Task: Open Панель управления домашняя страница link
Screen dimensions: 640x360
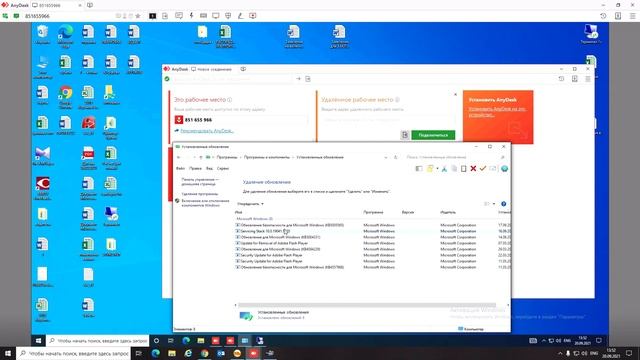Action: (200, 182)
